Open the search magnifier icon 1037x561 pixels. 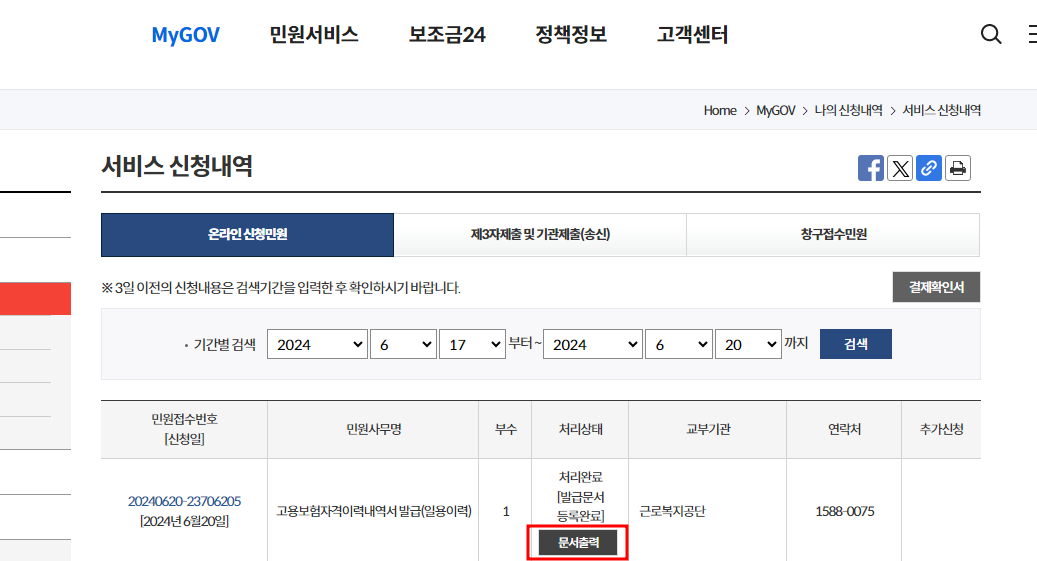(990, 34)
